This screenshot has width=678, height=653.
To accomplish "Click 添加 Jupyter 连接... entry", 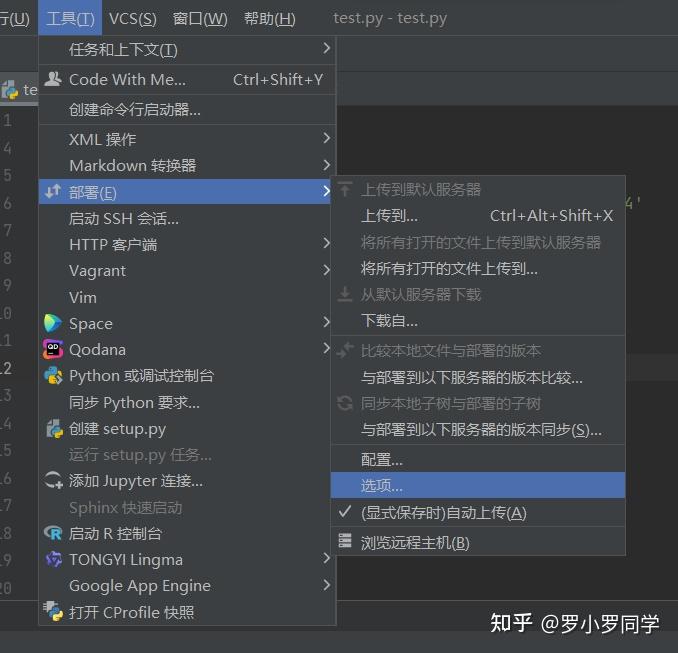I will coord(187,480).
